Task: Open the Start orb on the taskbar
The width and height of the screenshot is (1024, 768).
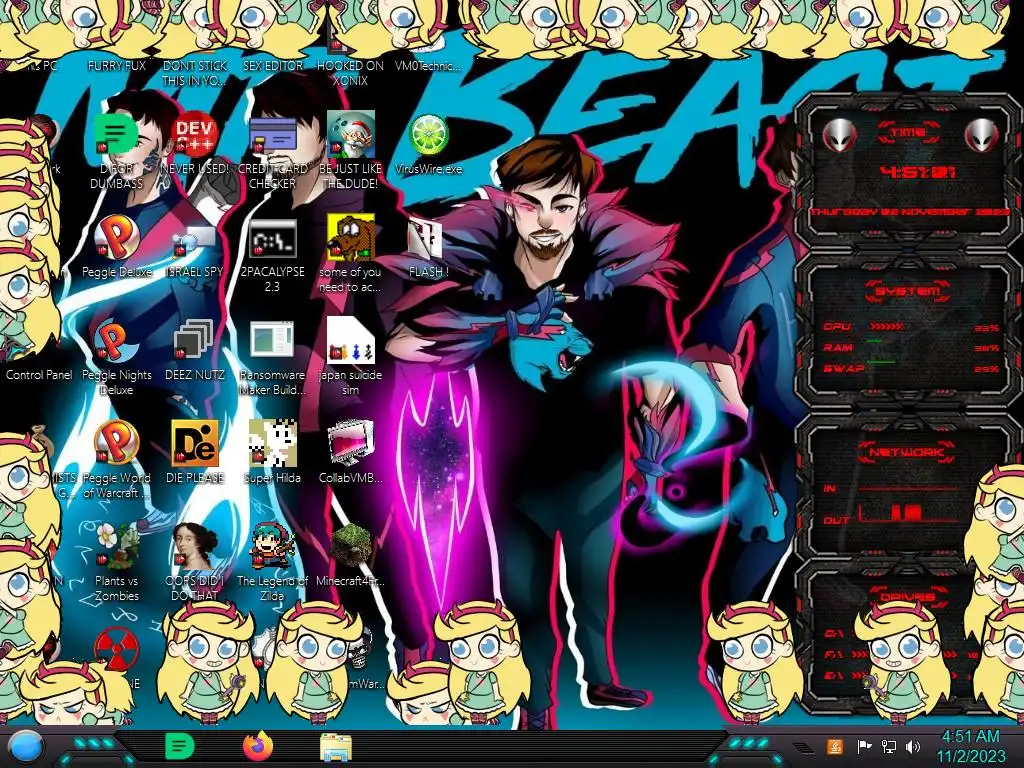Action: [26, 748]
